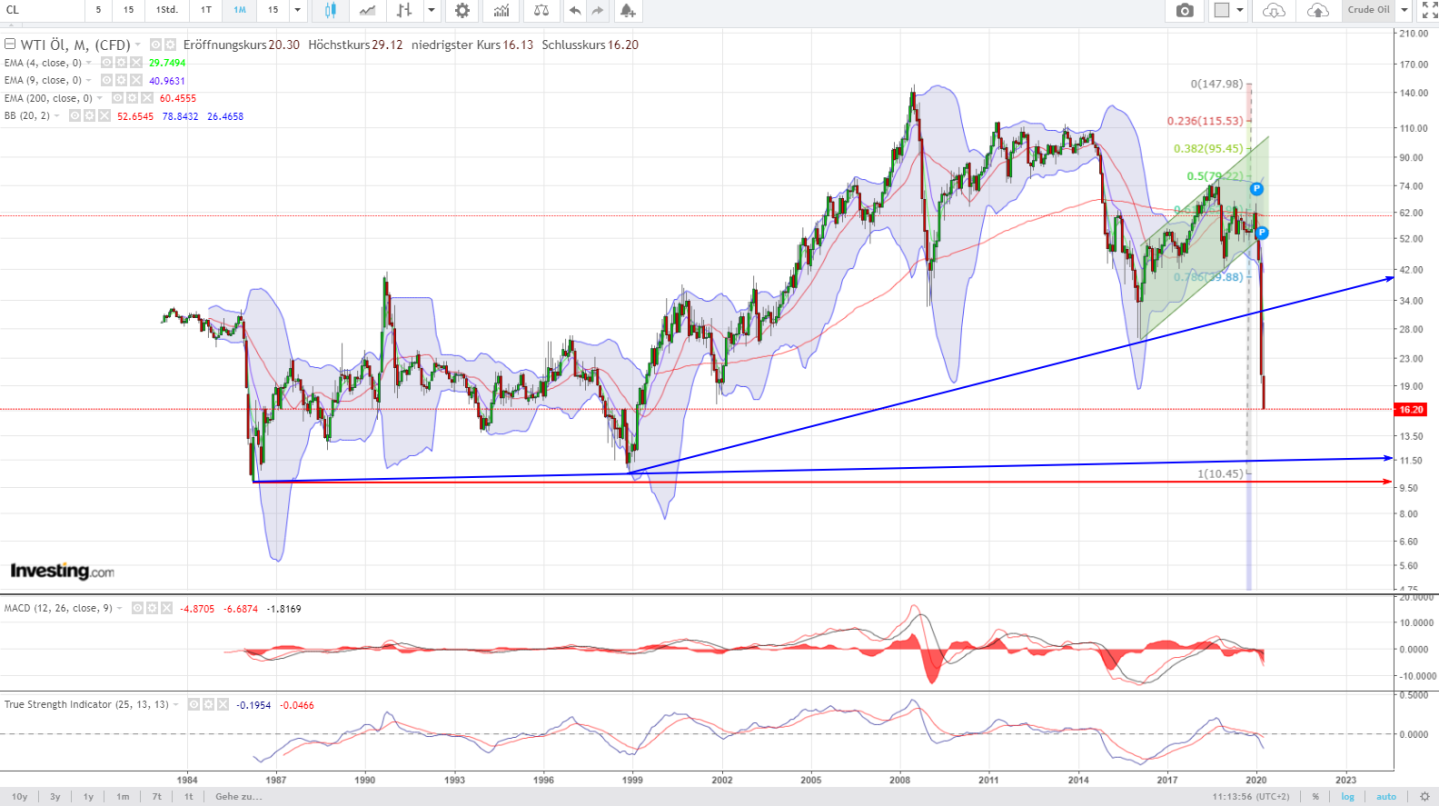Click the CL symbol input field
The width and height of the screenshot is (1439, 806).
tap(40, 10)
